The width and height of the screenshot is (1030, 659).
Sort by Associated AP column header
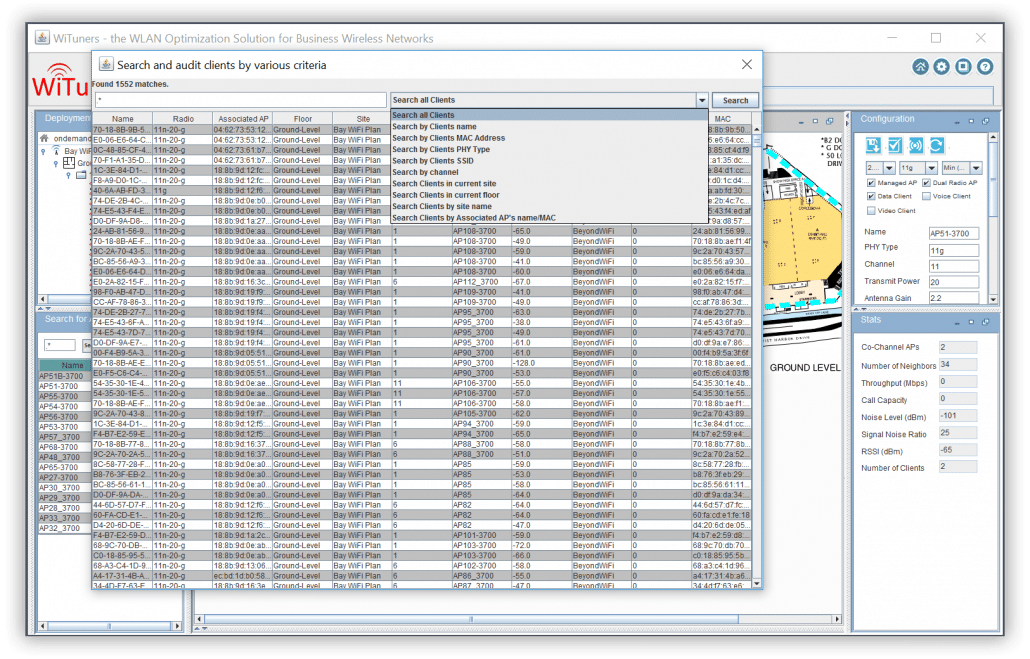[243, 119]
